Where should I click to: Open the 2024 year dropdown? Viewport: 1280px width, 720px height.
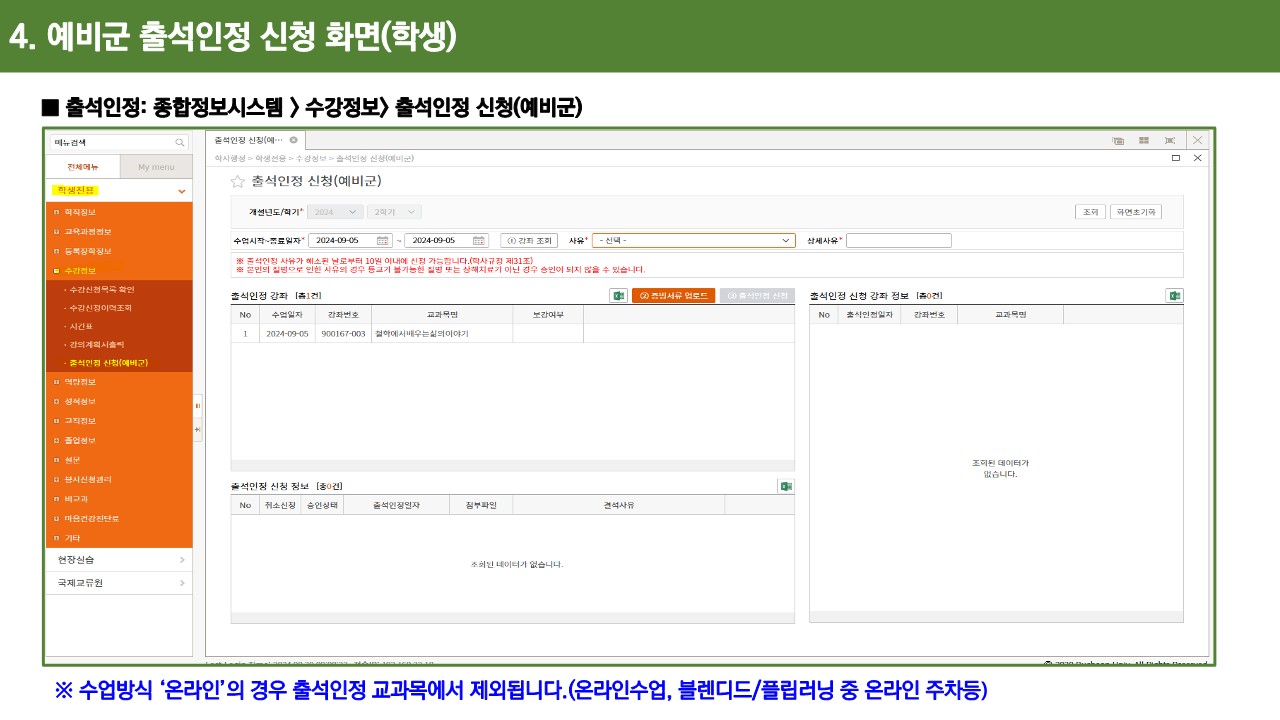[x=335, y=212]
